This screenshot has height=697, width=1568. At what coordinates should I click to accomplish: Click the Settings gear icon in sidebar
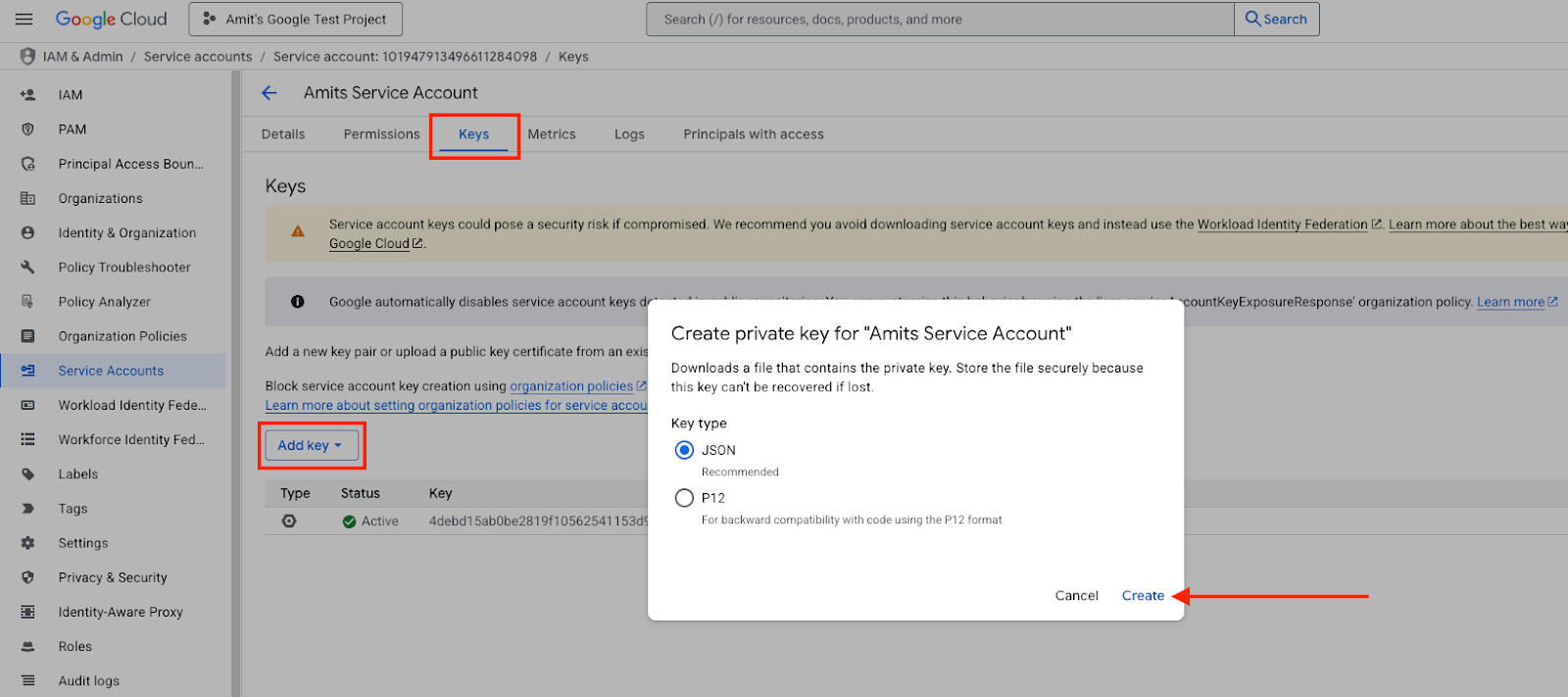click(x=27, y=543)
